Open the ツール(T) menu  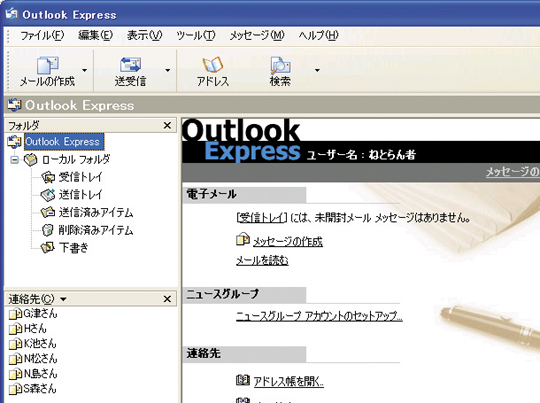pos(196,35)
